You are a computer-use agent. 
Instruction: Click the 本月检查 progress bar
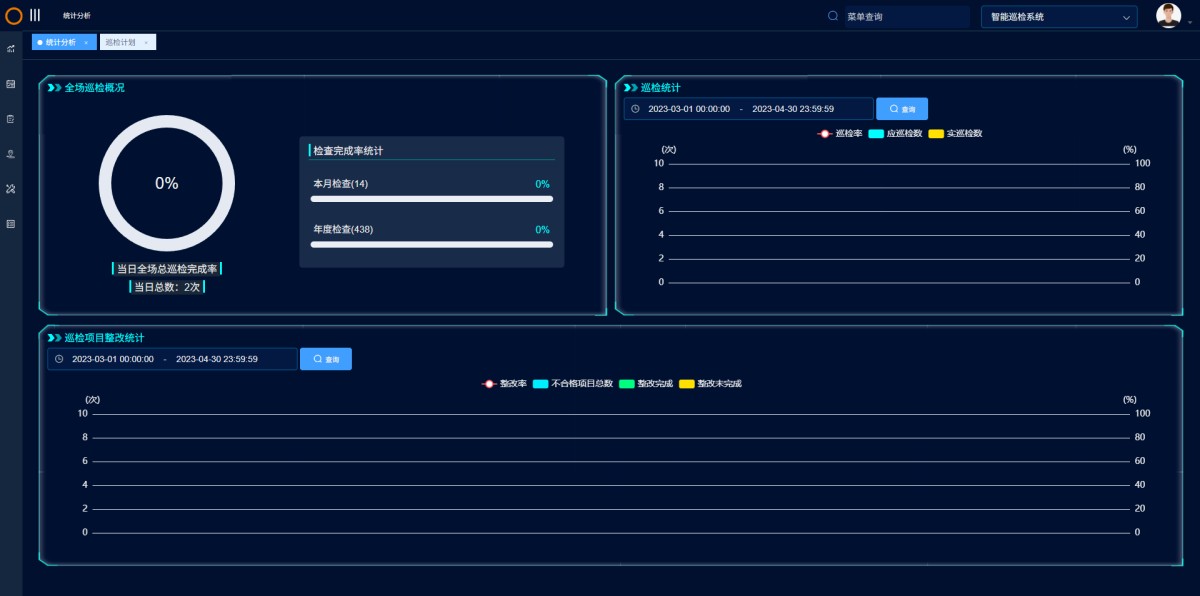[x=432, y=199]
